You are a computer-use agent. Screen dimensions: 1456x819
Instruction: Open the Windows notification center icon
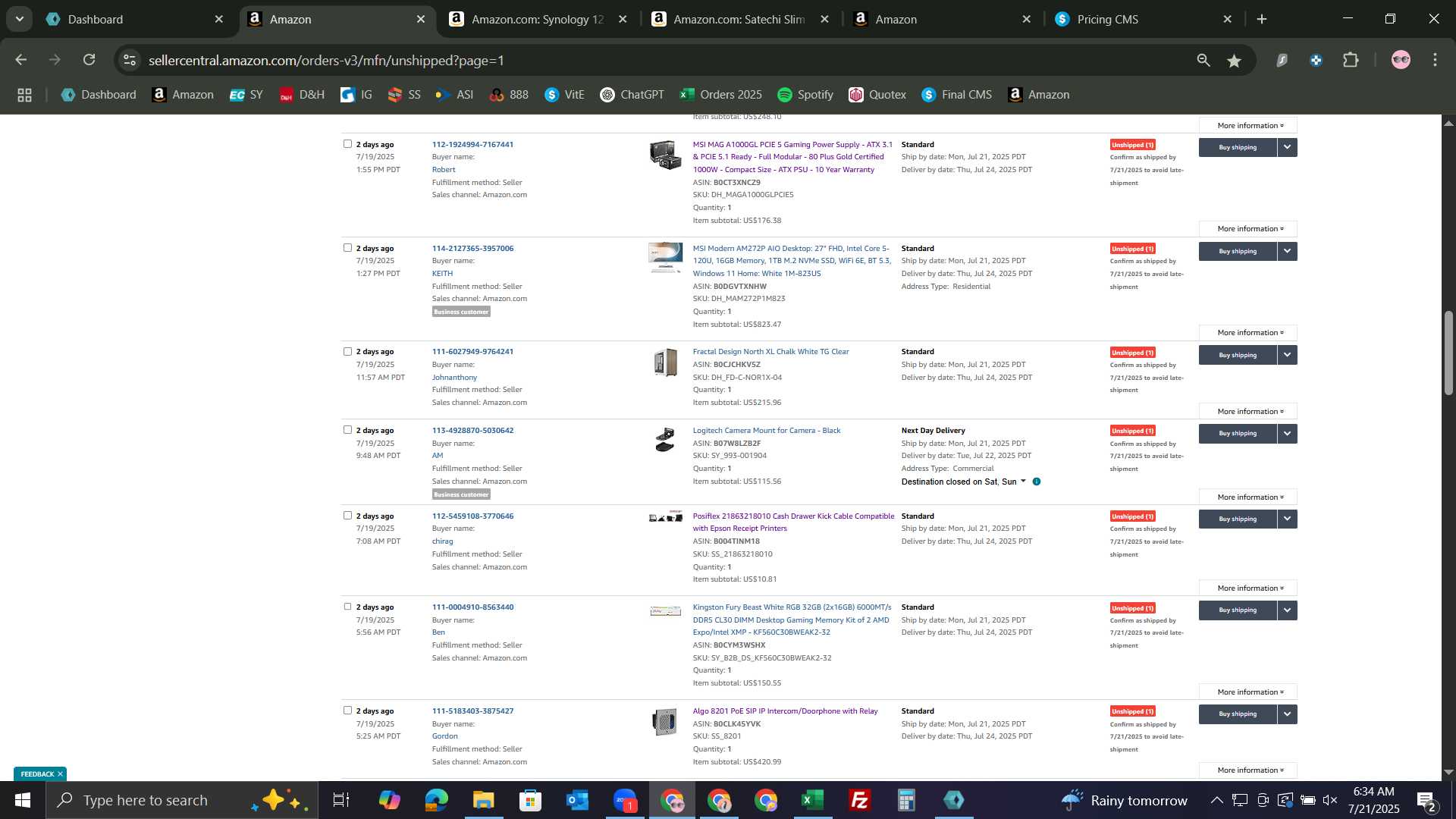click(1426, 800)
